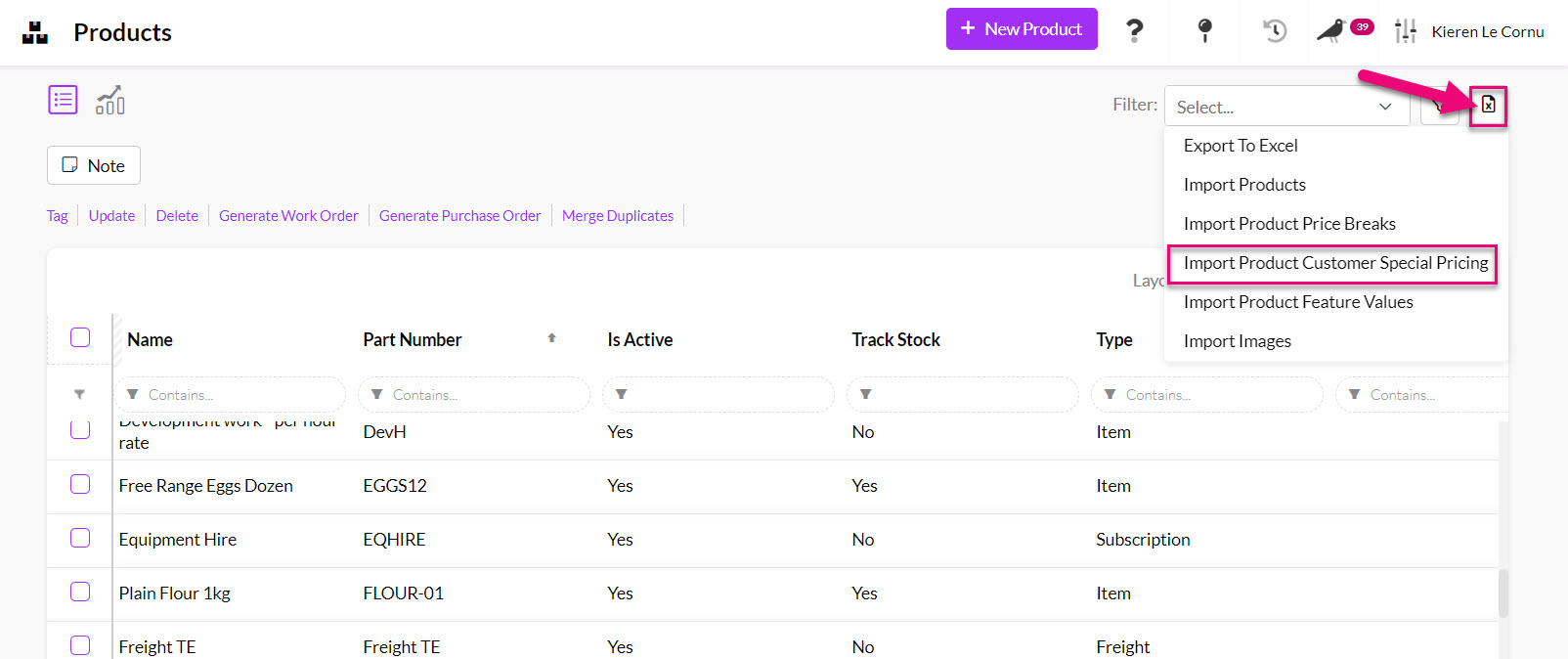
Task: Click the Excel export/import icon
Action: click(x=1487, y=105)
